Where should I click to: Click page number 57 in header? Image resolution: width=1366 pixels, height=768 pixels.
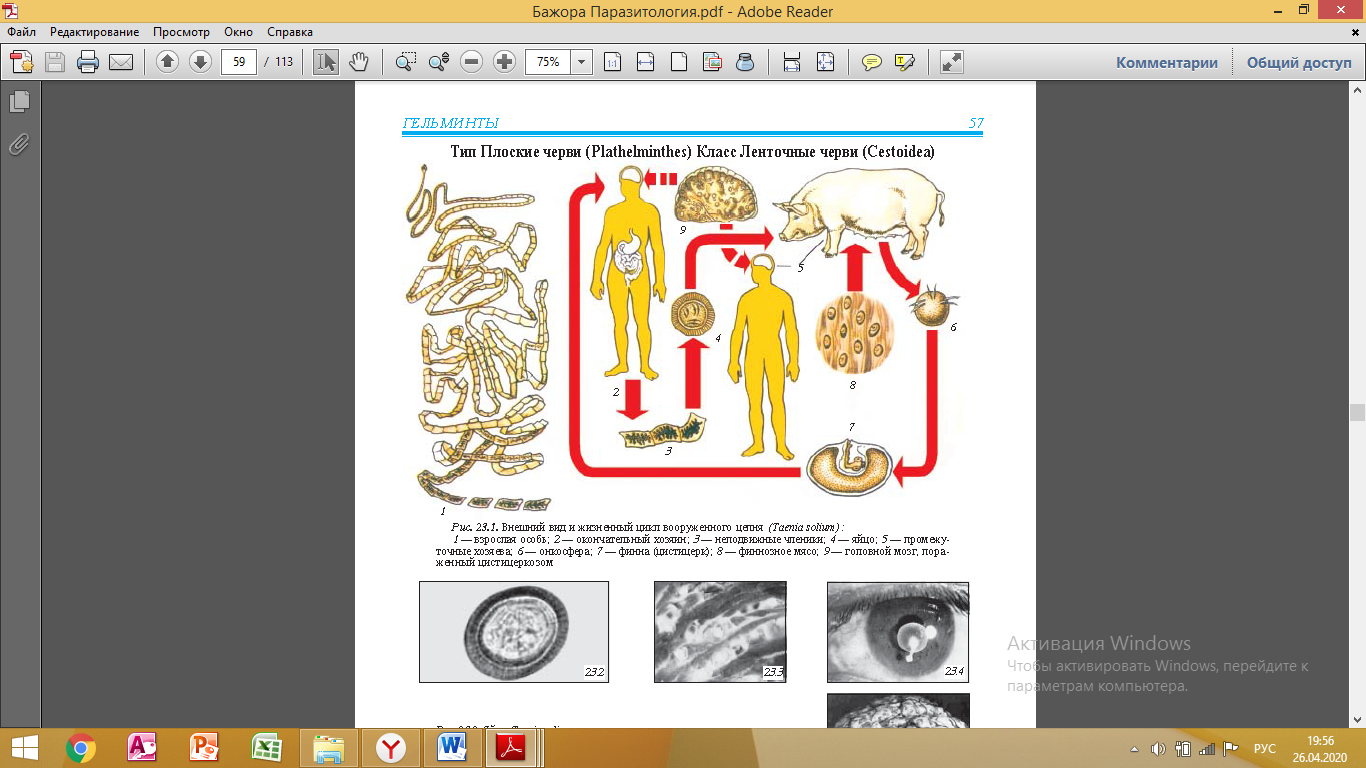click(976, 124)
